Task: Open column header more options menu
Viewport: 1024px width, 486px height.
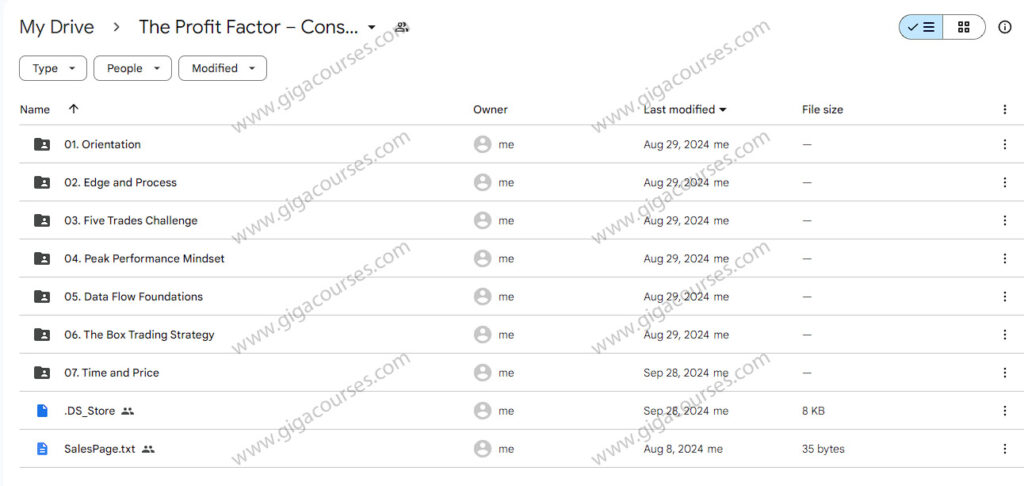Action: [x=1005, y=109]
